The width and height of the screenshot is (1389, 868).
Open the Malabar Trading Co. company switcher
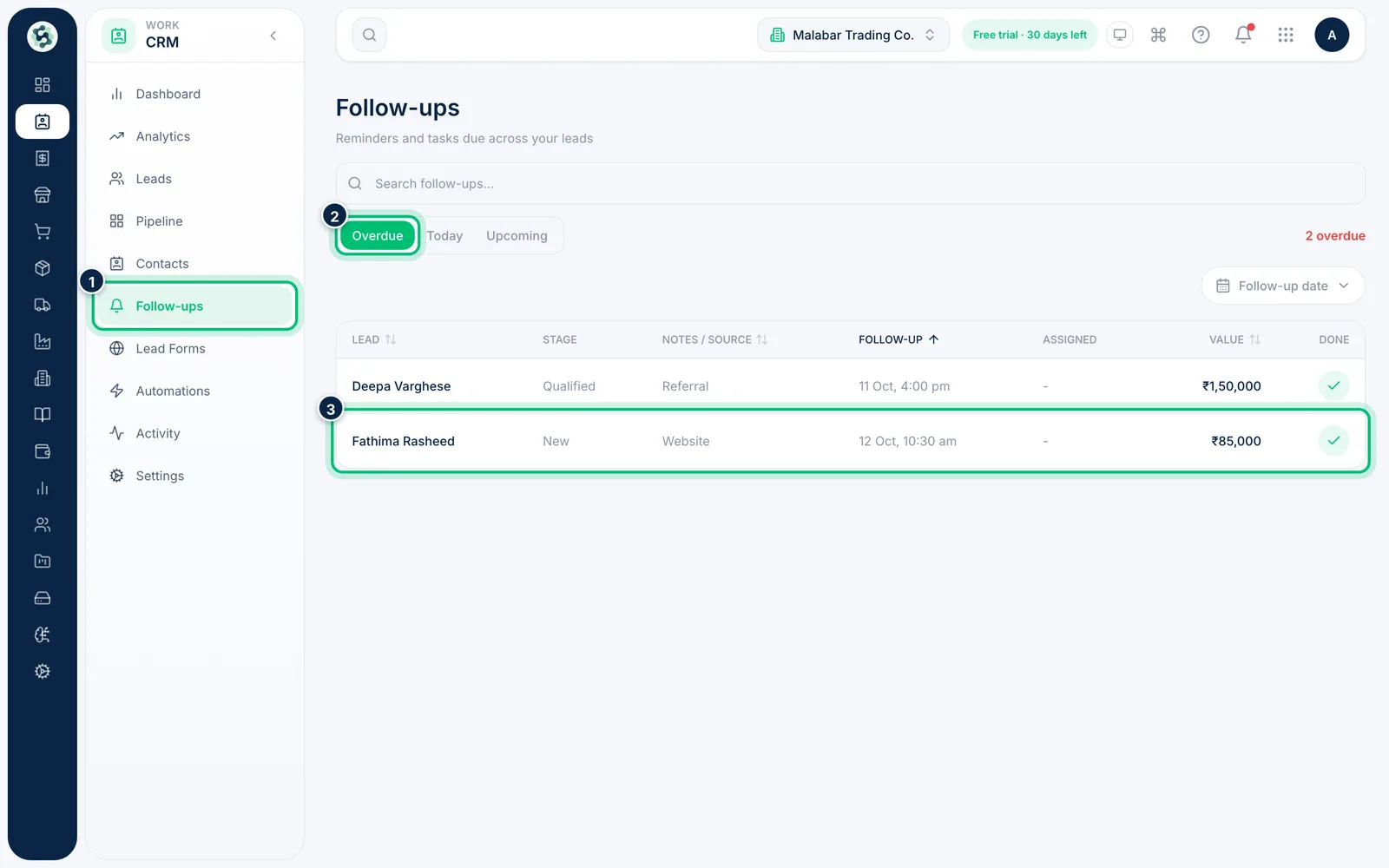853,35
